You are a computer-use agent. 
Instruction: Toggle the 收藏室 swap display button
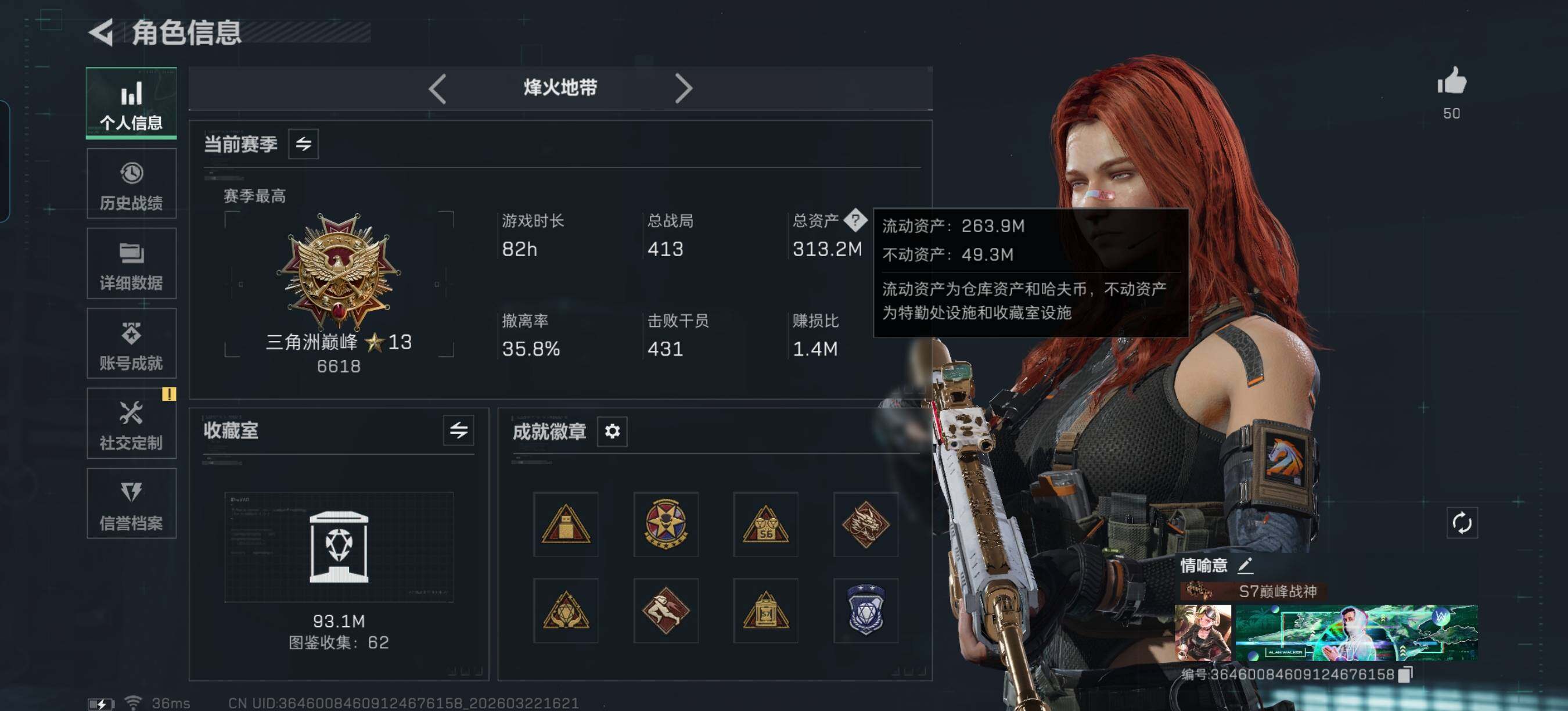458,431
